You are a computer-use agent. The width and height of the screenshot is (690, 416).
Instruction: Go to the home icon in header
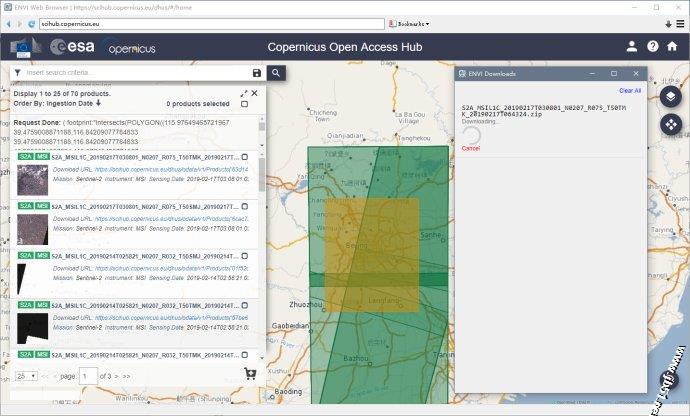(673, 47)
